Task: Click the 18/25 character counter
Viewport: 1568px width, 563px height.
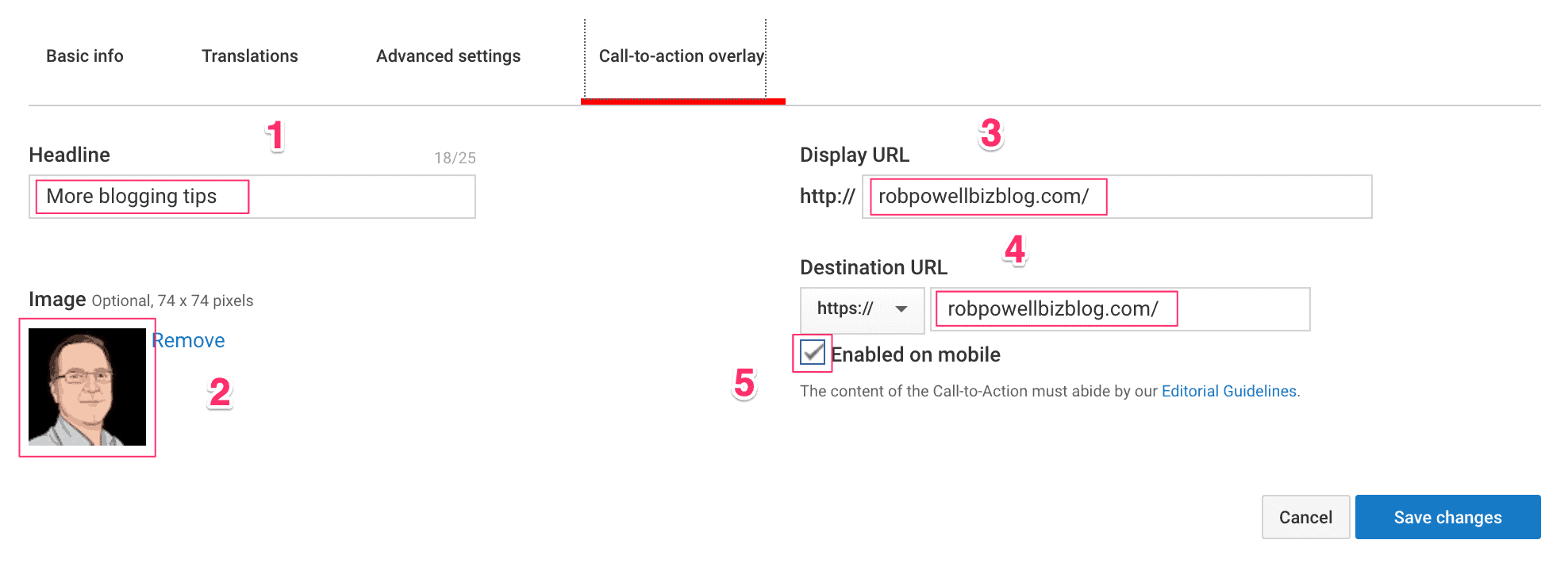Action: click(455, 157)
